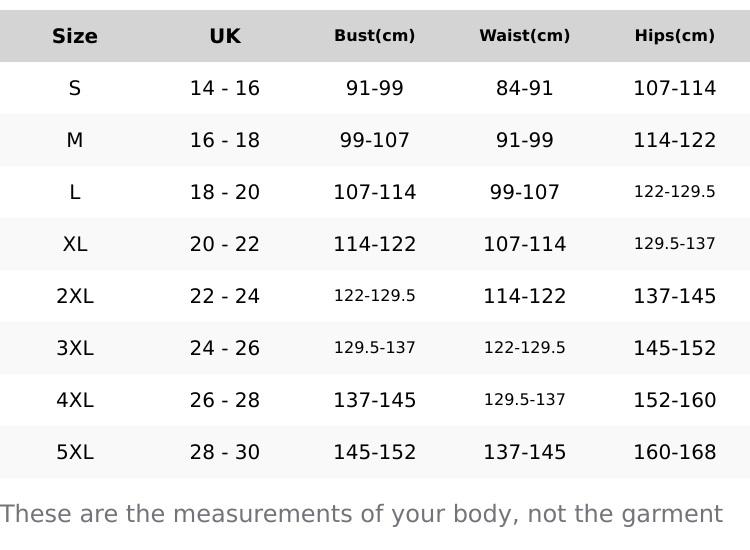
Task: Click the Hips(cm) column header
Action: pyautogui.click(x=674, y=35)
